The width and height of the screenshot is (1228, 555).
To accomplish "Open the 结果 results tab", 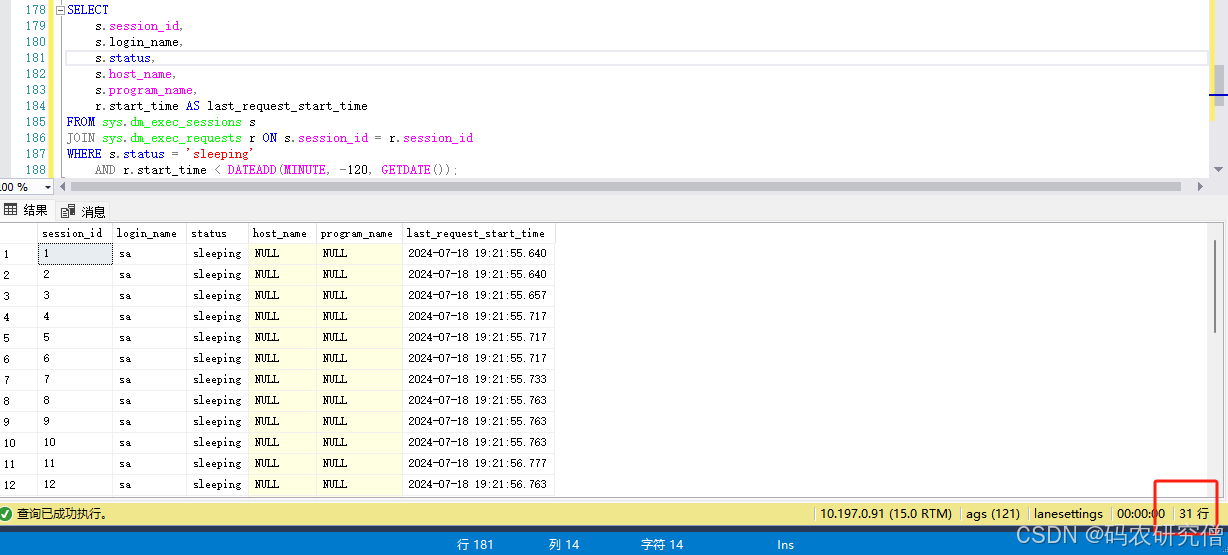I will (26, 210).
